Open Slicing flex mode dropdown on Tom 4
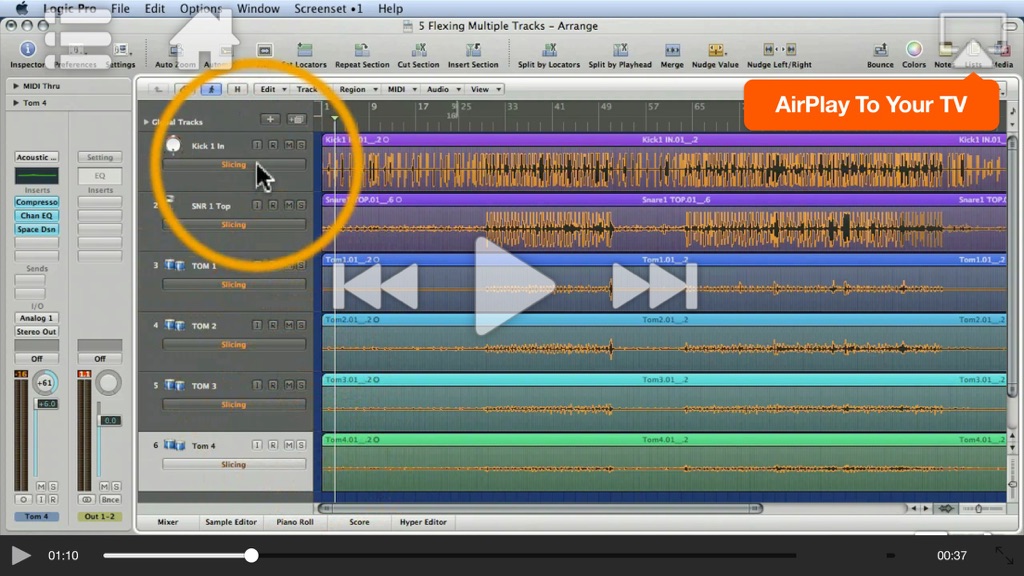 click(x=234, y=464)
